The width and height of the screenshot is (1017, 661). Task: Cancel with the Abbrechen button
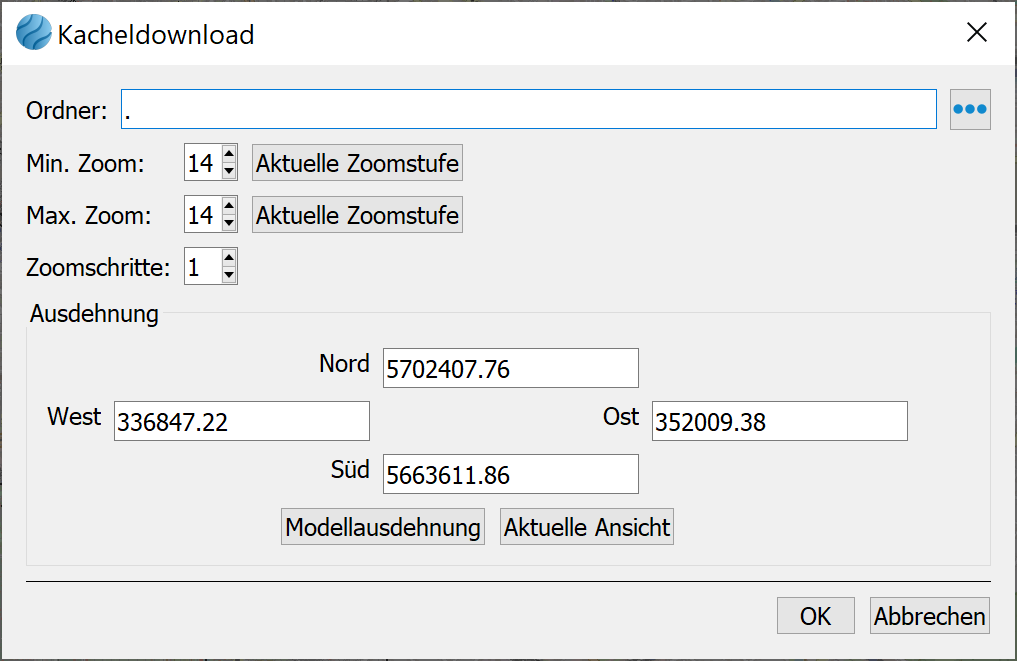(x=930, y=616)
